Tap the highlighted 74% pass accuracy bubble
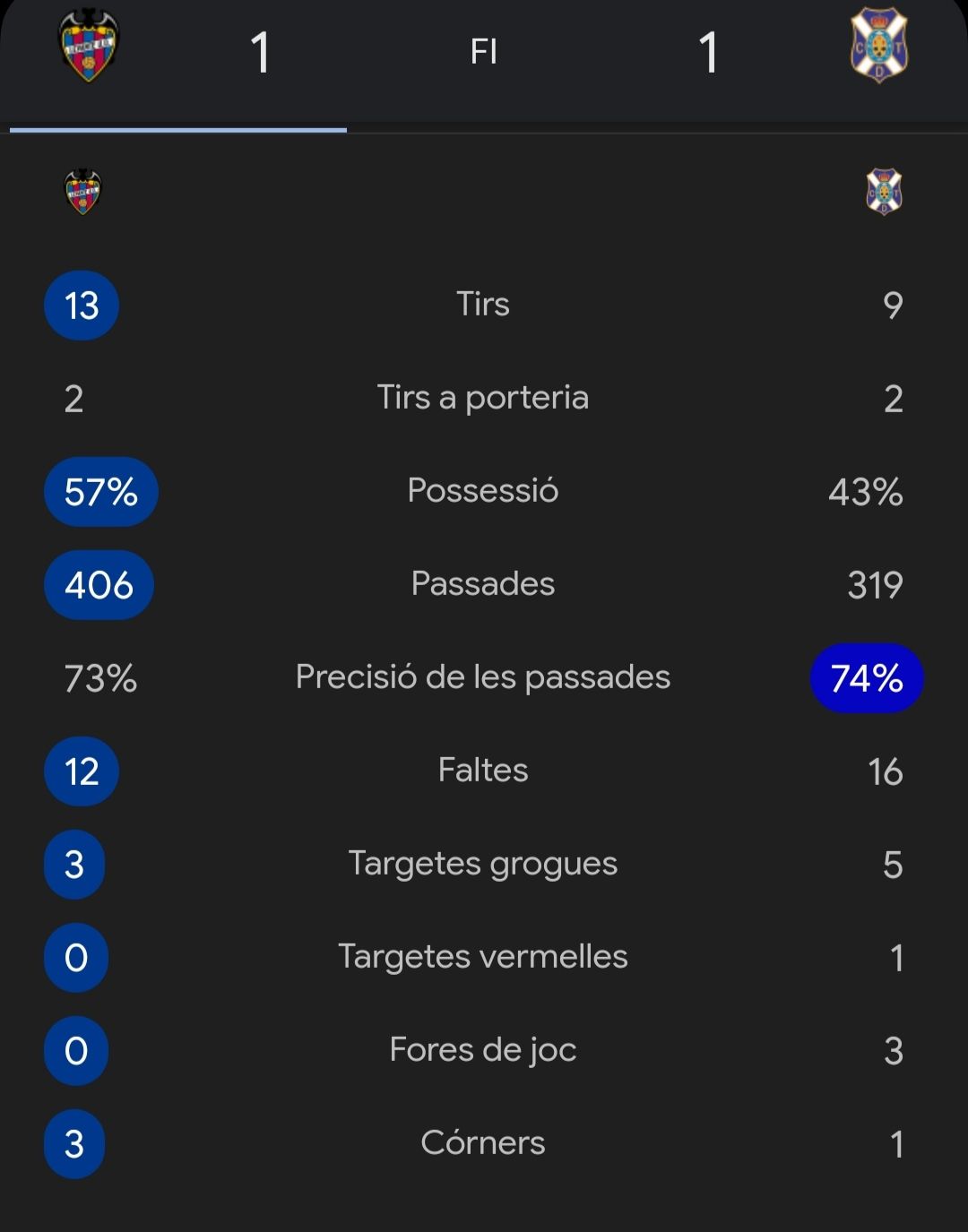Image resolution: width=968 pixels, height=1232 pixels. tap(867, 678)
